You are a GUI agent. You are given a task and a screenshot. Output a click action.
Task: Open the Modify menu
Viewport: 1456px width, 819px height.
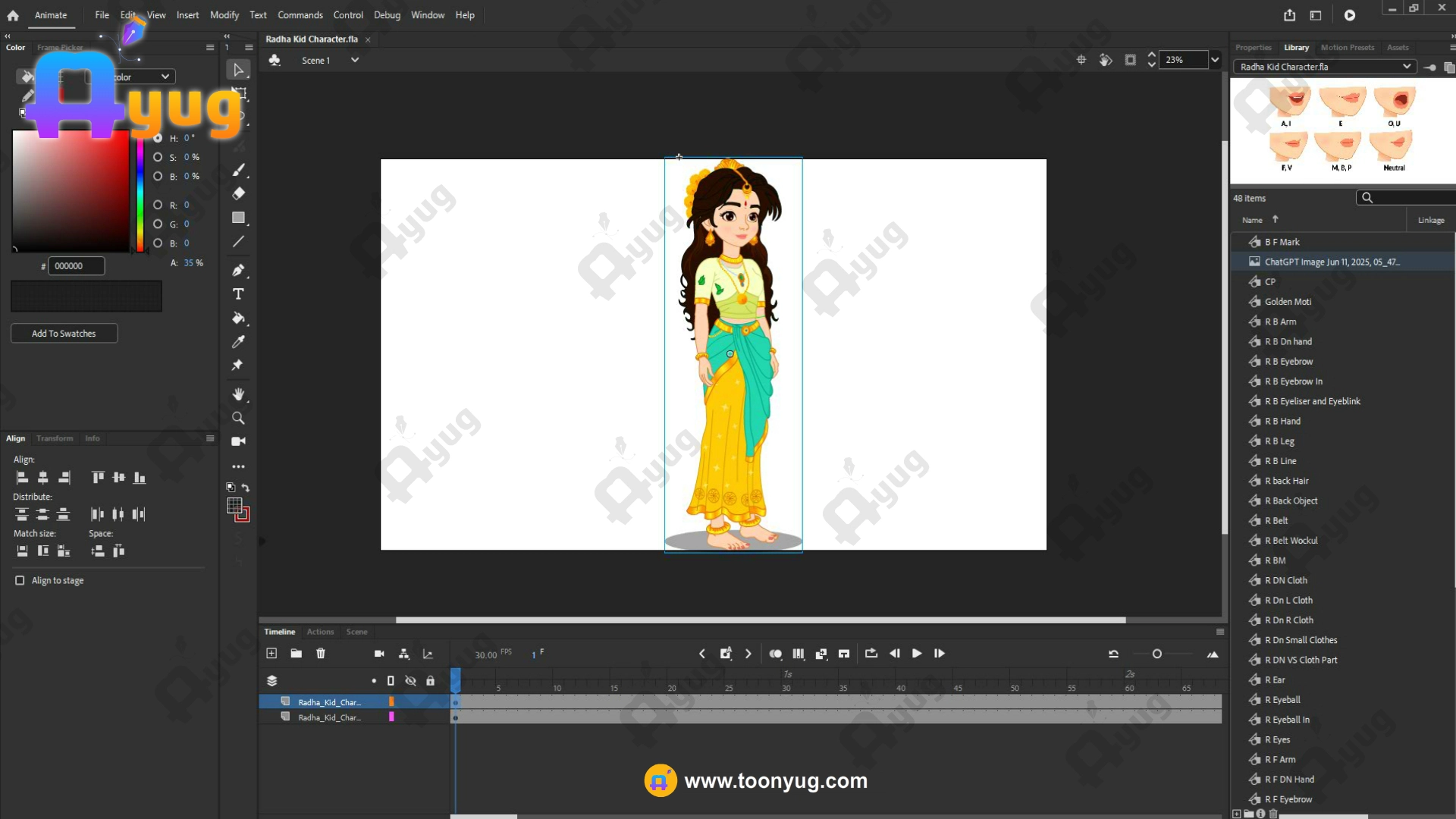click(x=224, y=15)
